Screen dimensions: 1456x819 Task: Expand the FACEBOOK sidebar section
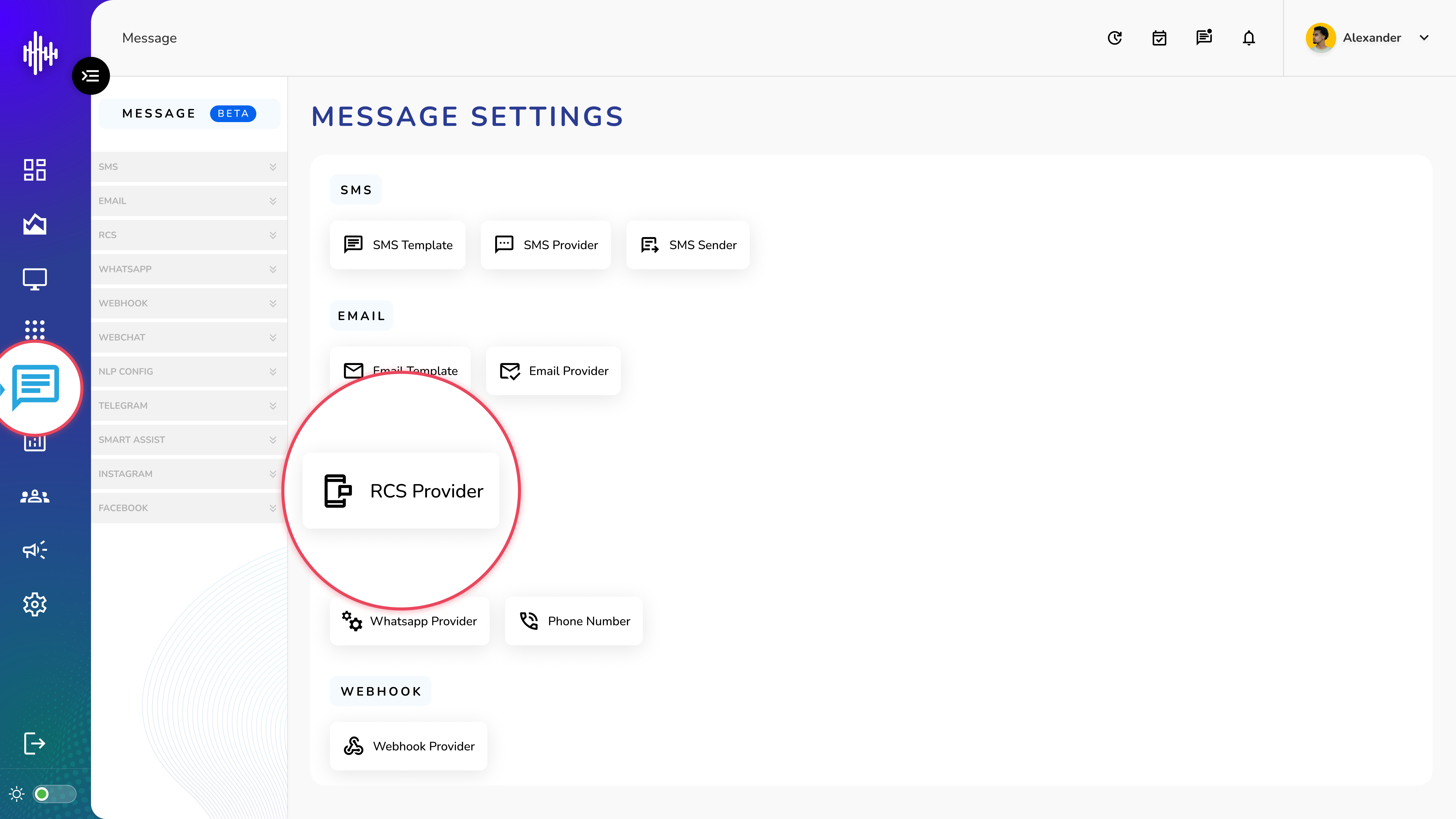point(189,508)
